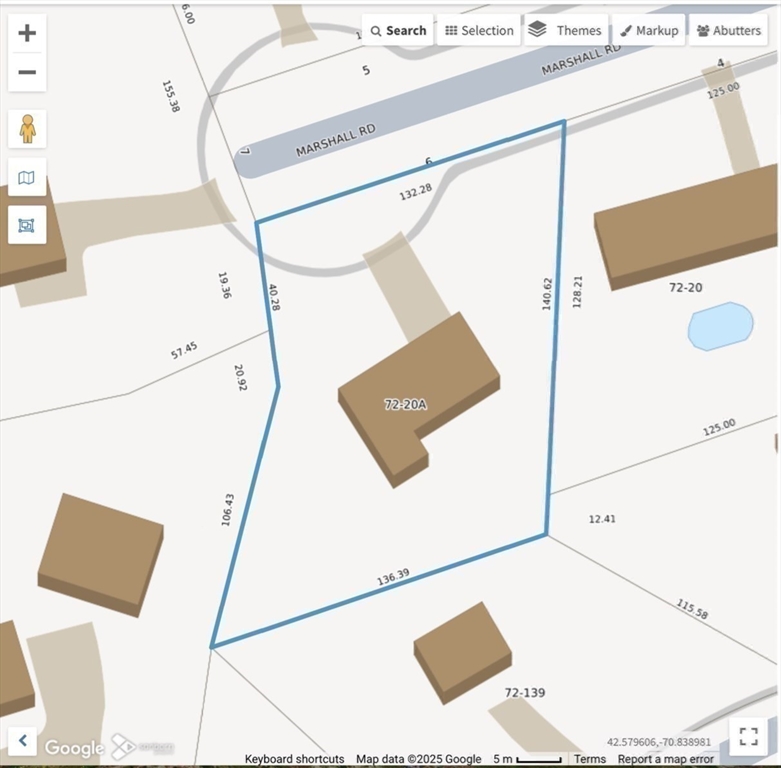Viewport: 781px width, 768px height.
Task: Expand the collapsed side panel chevron
Action: coord(22,741)
